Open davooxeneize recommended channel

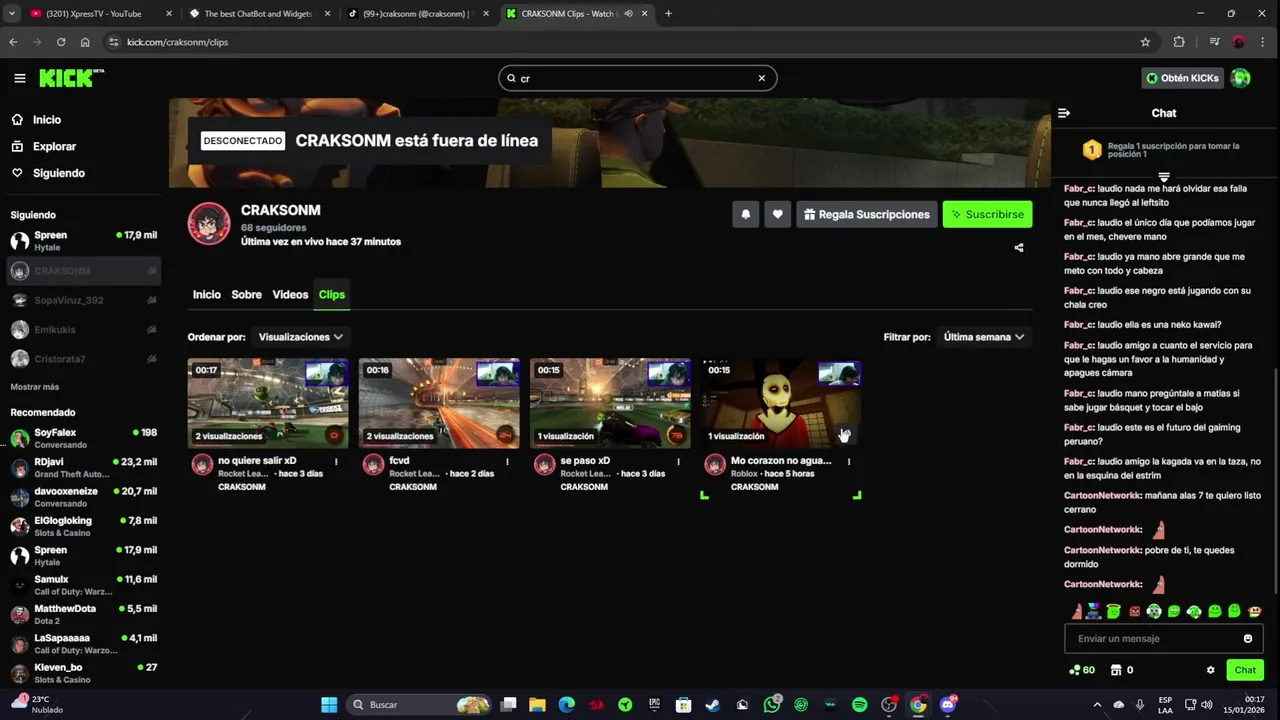(x=84, y=497)
